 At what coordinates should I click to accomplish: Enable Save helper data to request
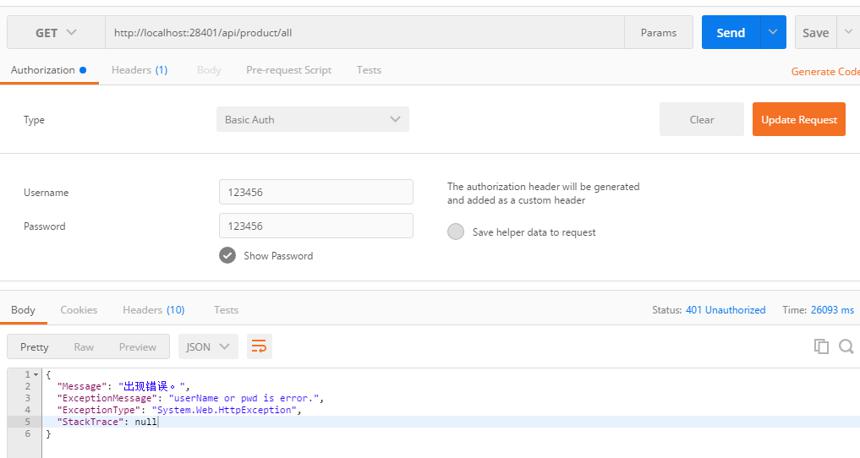455,231
